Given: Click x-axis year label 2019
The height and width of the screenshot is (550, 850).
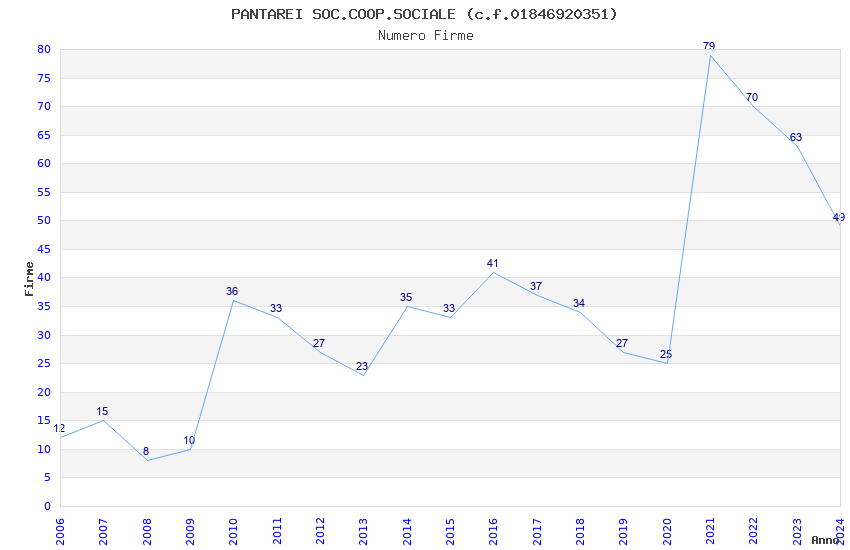Looking at the screenshot, I should point(623,532).
